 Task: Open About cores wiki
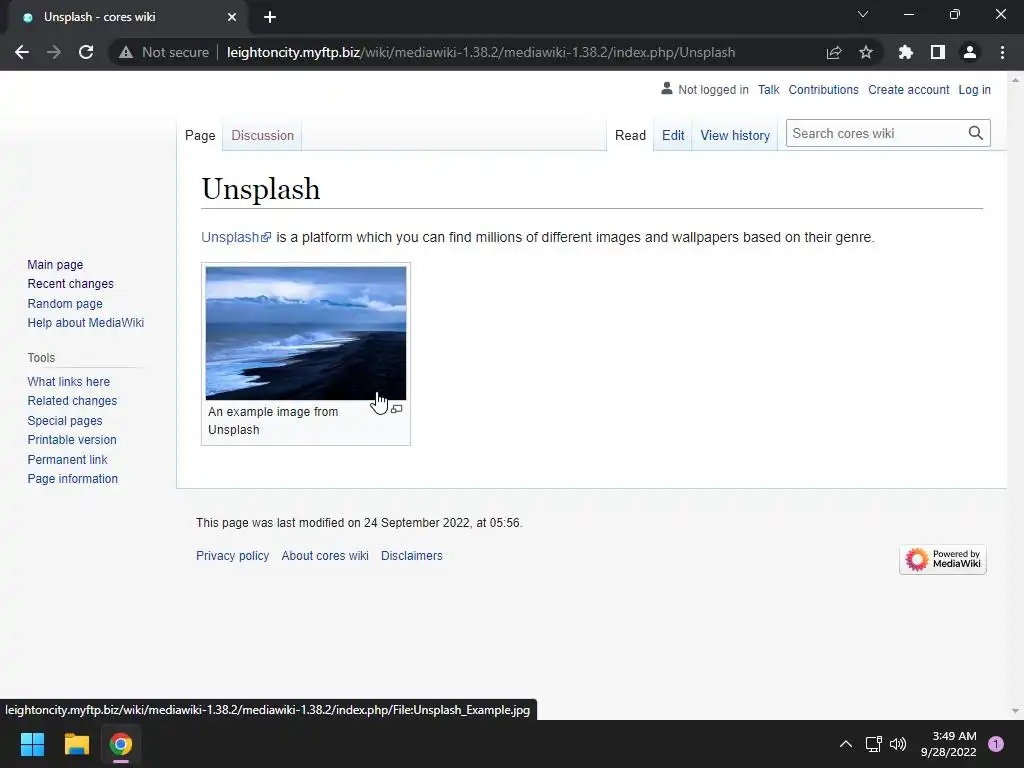click(325, 556)
